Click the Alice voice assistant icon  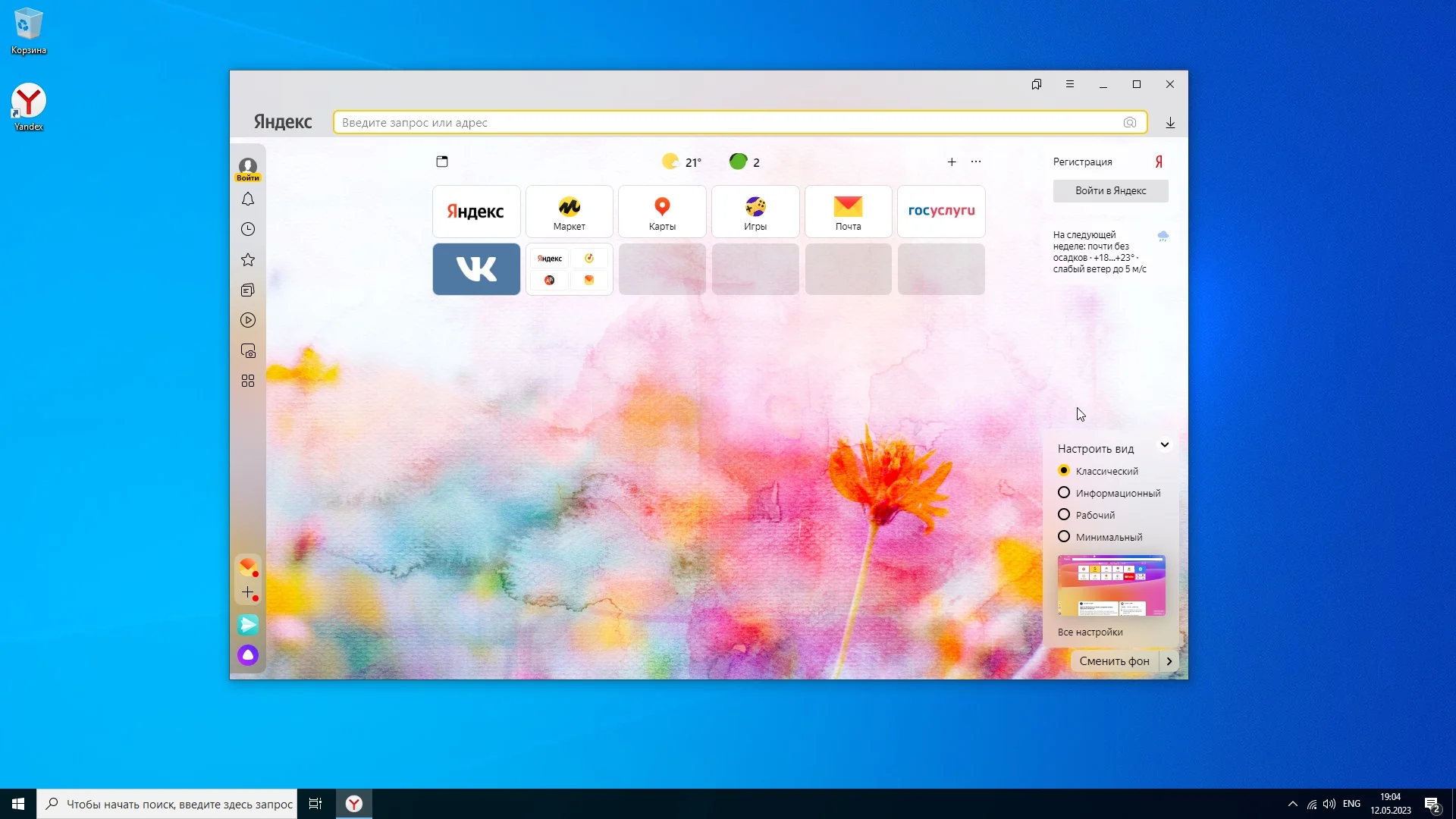tap(248, 655)
